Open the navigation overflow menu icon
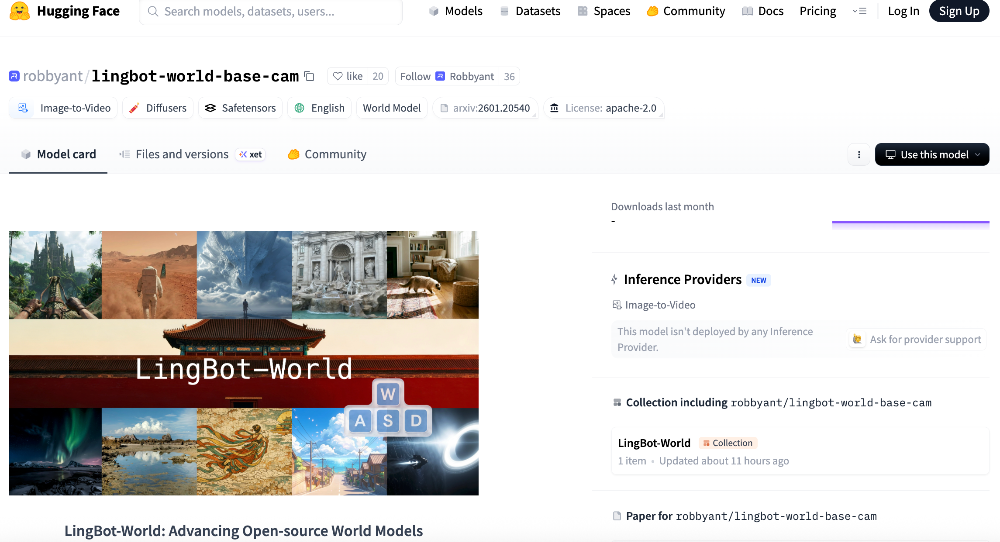Viewport: 1000px width, 542px height. click(859, 12)
